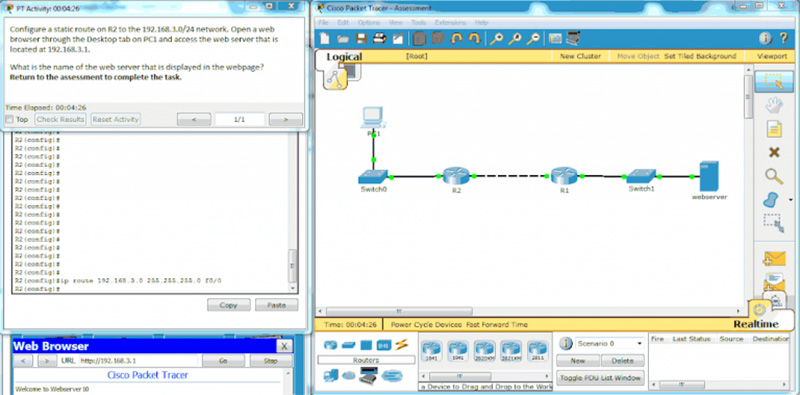Save the network with floppy disk icon

pyautogui.click(x=361, y=39)
